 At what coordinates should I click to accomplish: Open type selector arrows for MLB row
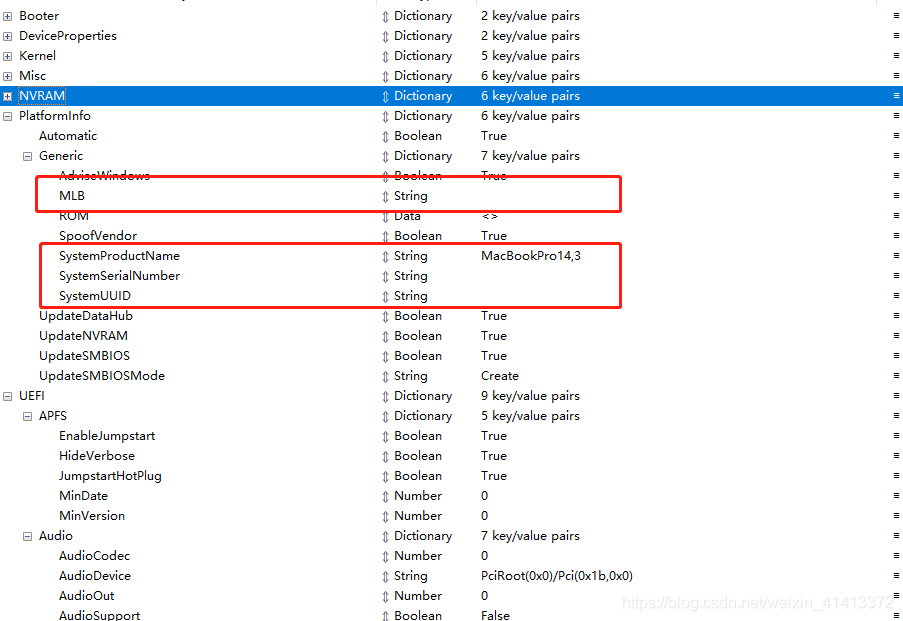click(x=385, y=196)
